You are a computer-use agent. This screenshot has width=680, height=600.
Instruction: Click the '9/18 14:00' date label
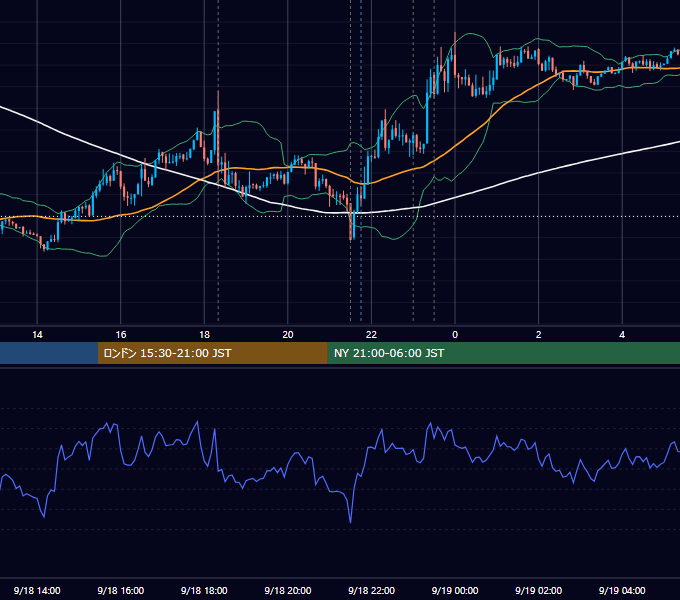point(37,590)
